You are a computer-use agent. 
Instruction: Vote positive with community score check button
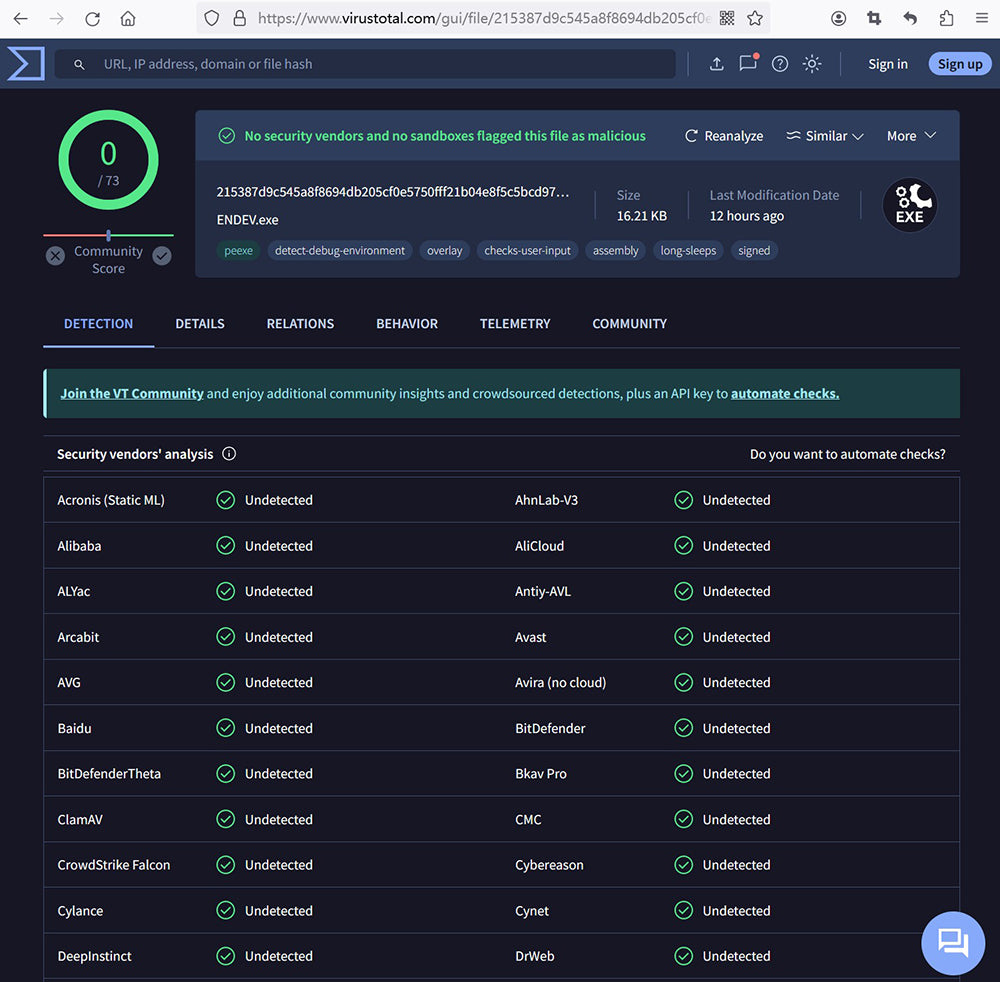162,256
